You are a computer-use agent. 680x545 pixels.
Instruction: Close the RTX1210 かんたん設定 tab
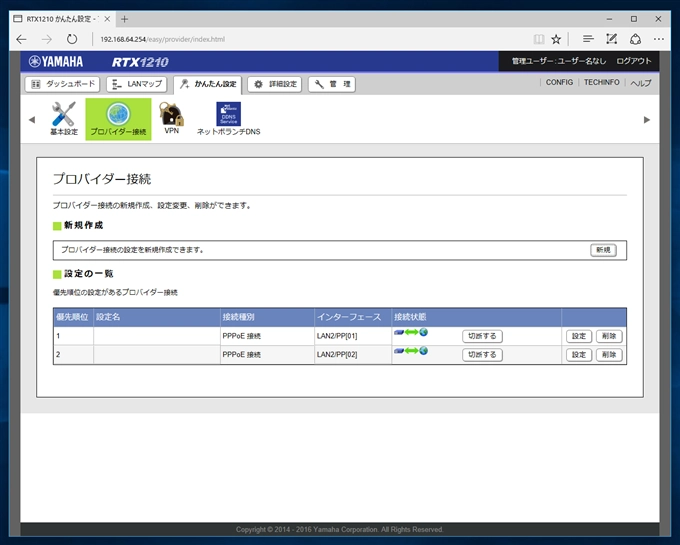click(x=107, y=19)
